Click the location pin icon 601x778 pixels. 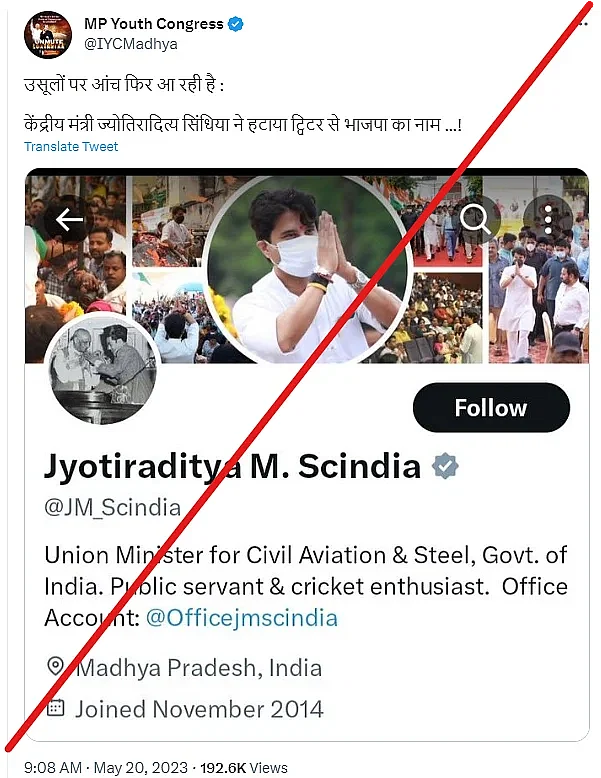56,667
